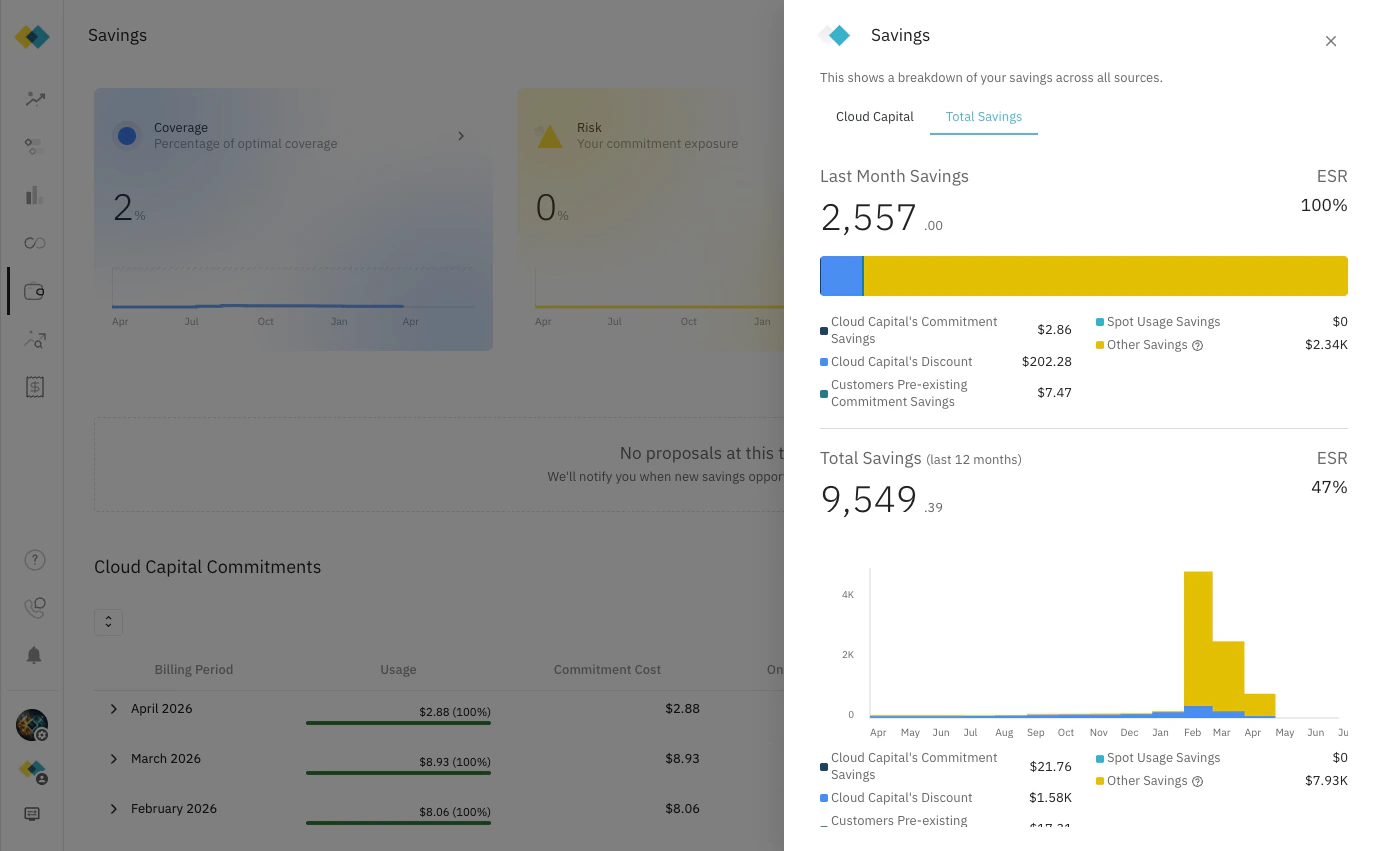The height and width of the screenshot is (851, 1384).
Task: Open the chart search sidebar icon
Action: pos(35,340)
